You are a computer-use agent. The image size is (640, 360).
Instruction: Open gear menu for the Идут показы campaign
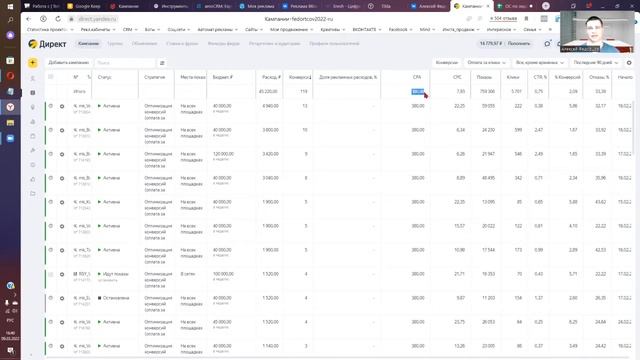point(62,274)
